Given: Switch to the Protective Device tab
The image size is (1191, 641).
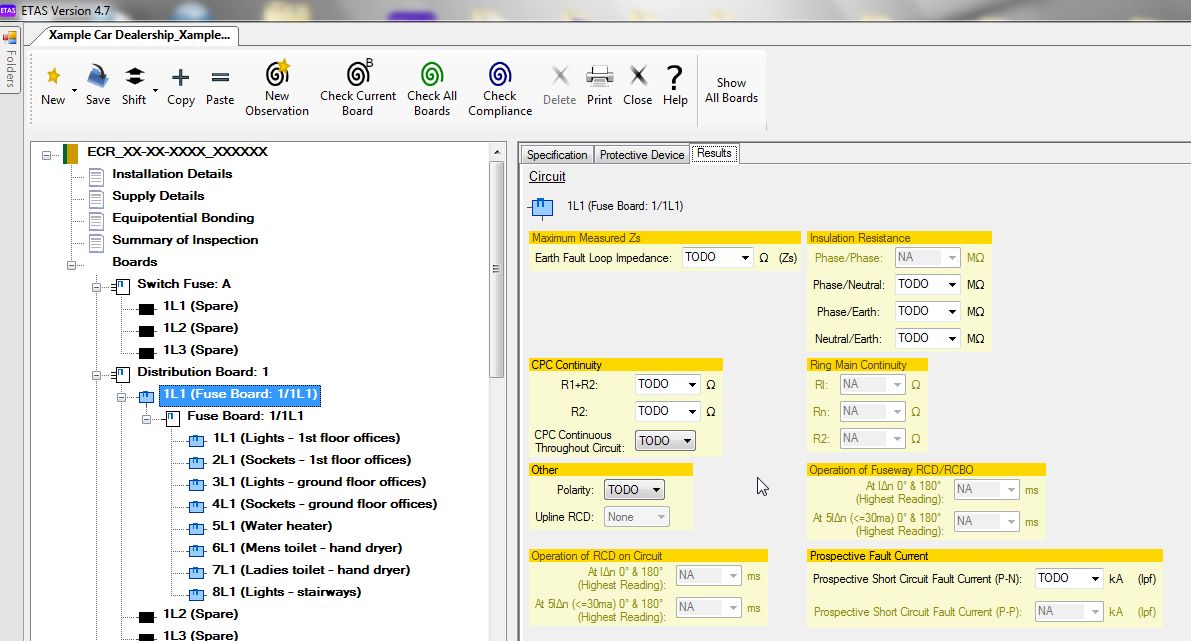Looking at the screenshot, I should (642, 155).
